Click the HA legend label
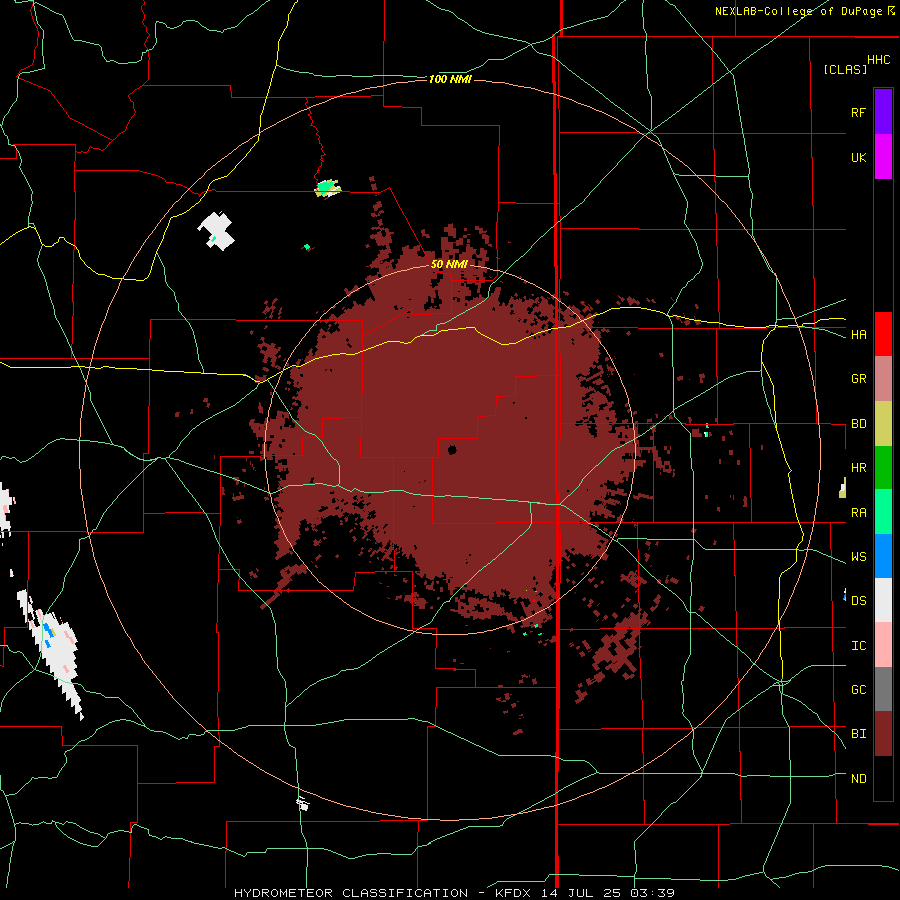900x900 pixels. (858, 334)
